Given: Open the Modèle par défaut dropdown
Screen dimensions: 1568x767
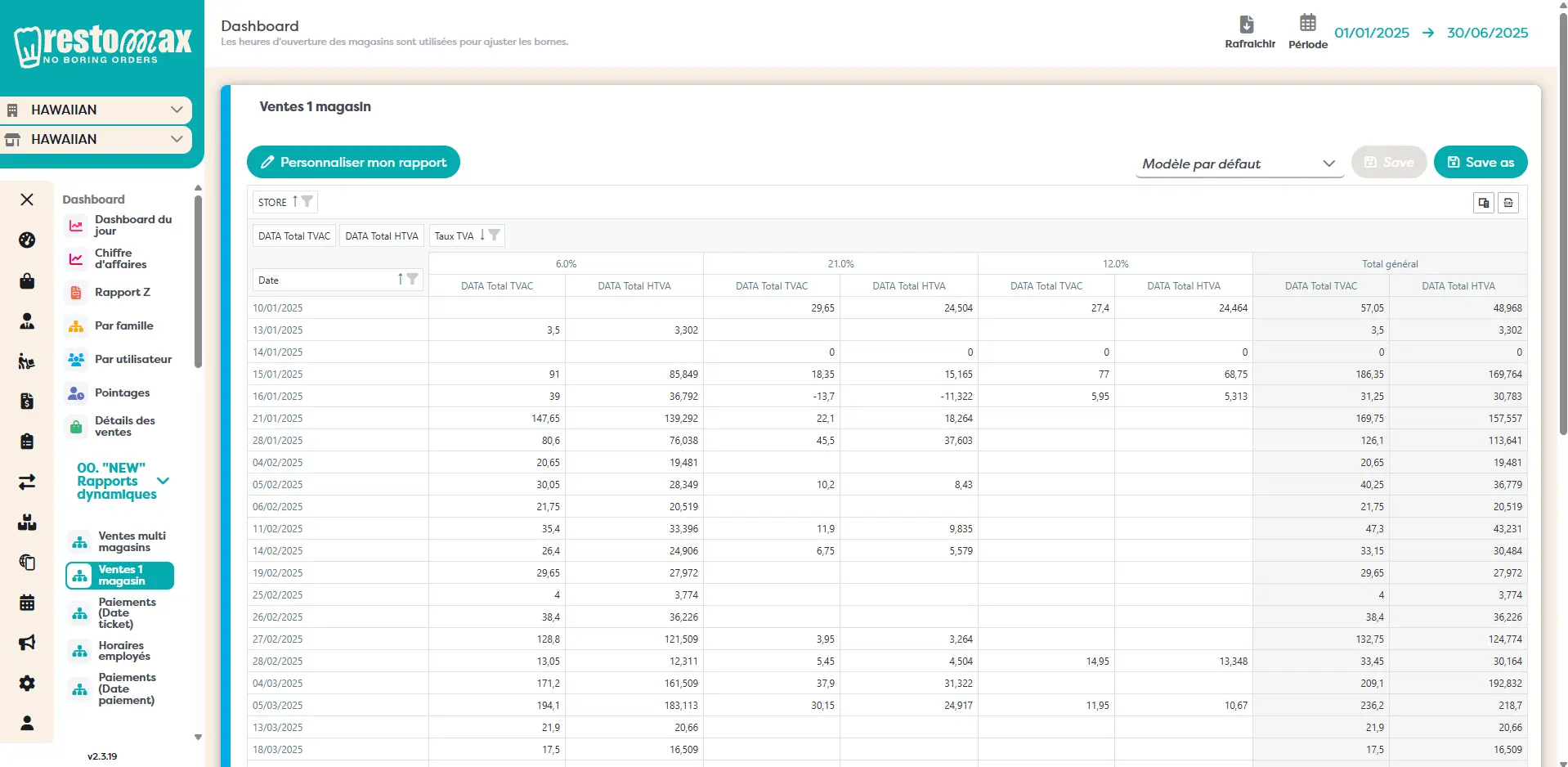Looking at the screenshot, I should [x=1239, y=164].
